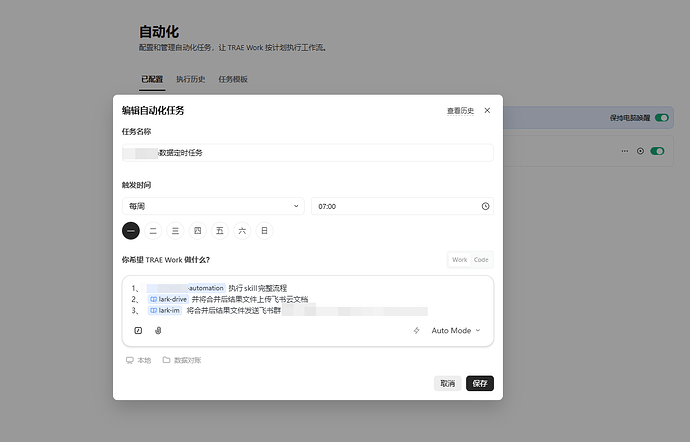Close the edit automation task dialog

point(487,110)
